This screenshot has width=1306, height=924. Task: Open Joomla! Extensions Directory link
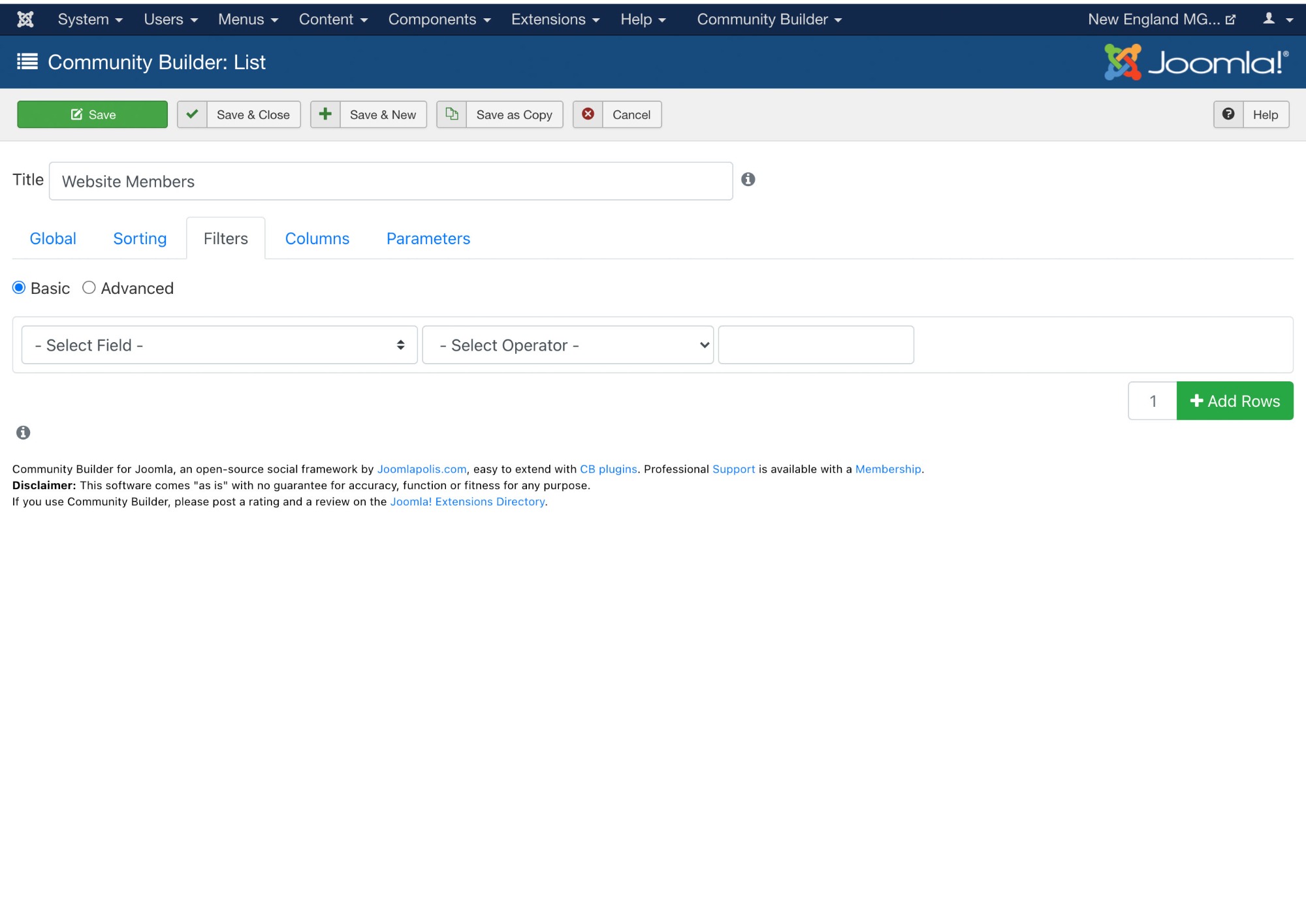[x=468, y=502]
